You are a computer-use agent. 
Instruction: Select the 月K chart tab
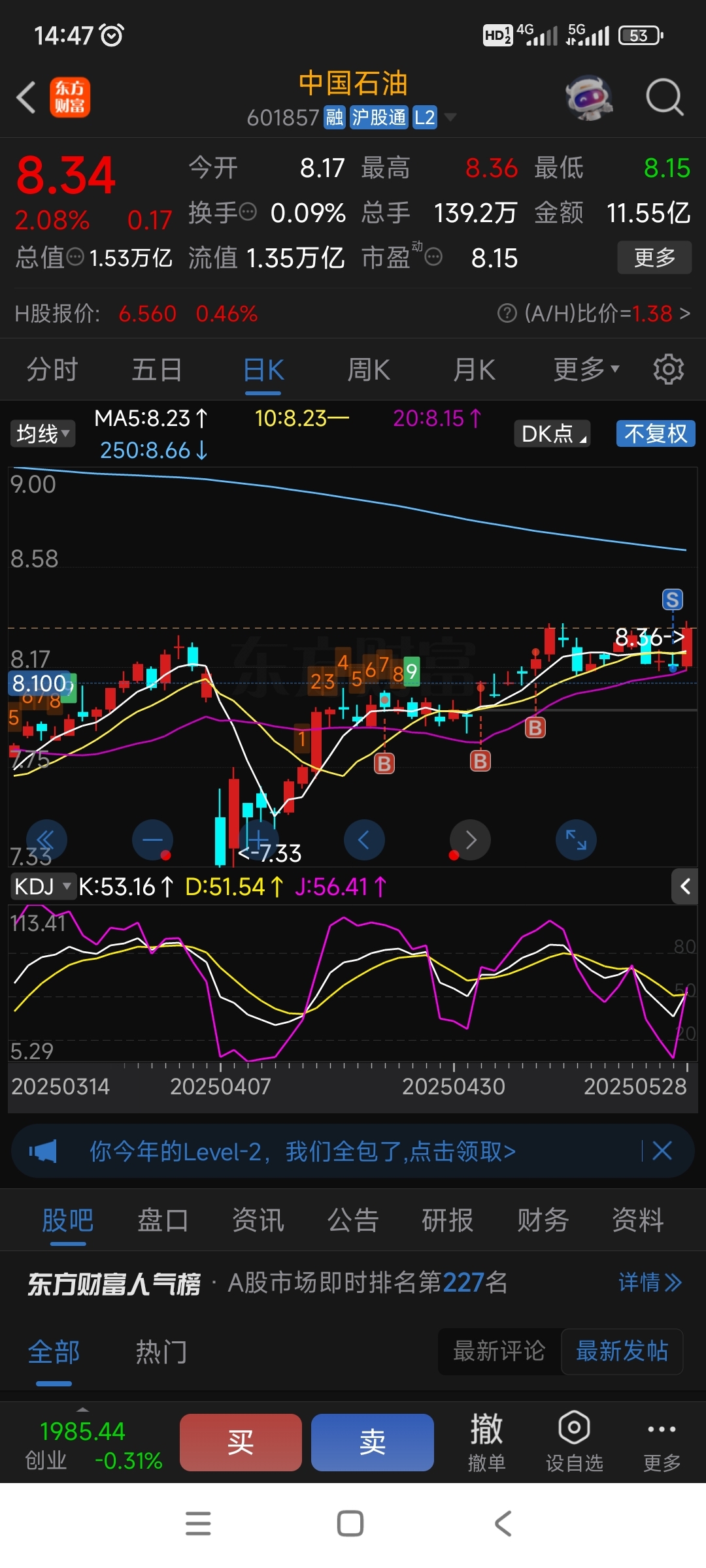[475, 370]
